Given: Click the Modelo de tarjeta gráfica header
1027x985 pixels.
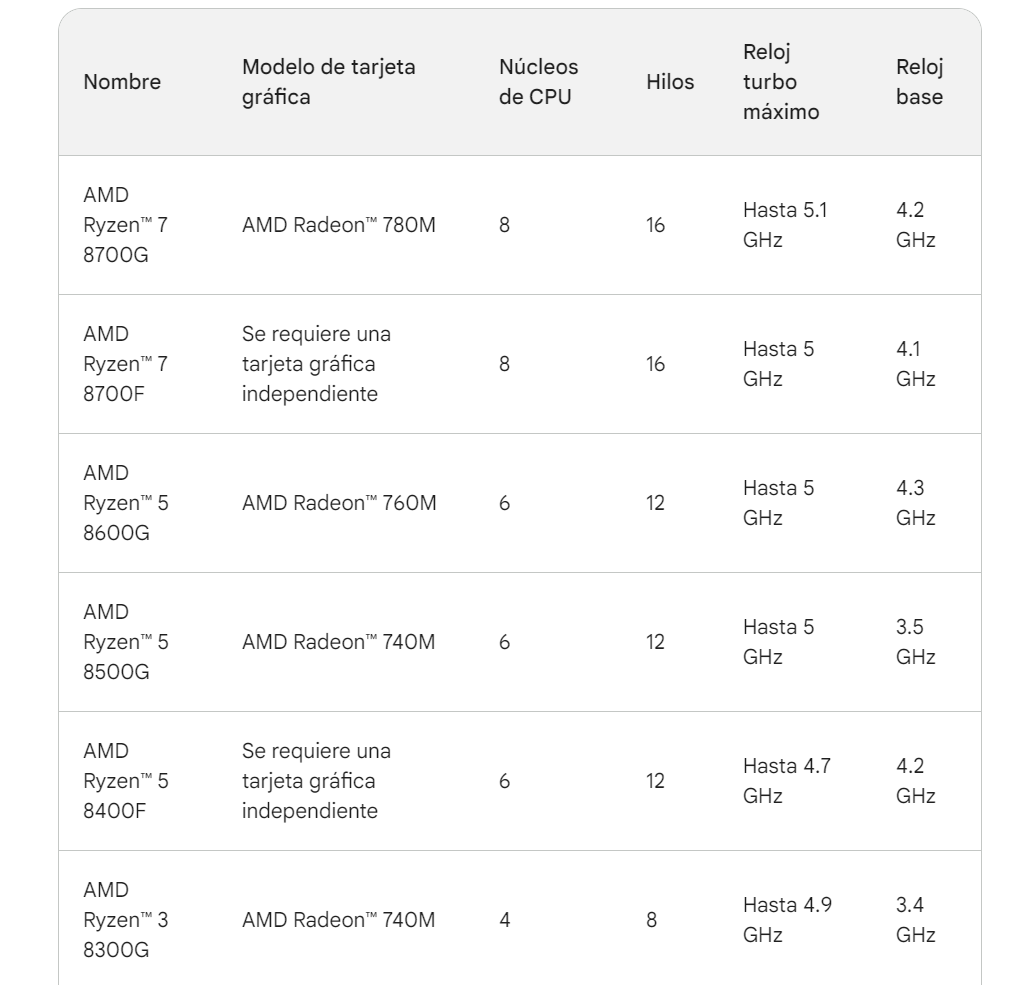Looking at the screenshot, I should click(328, 82).
